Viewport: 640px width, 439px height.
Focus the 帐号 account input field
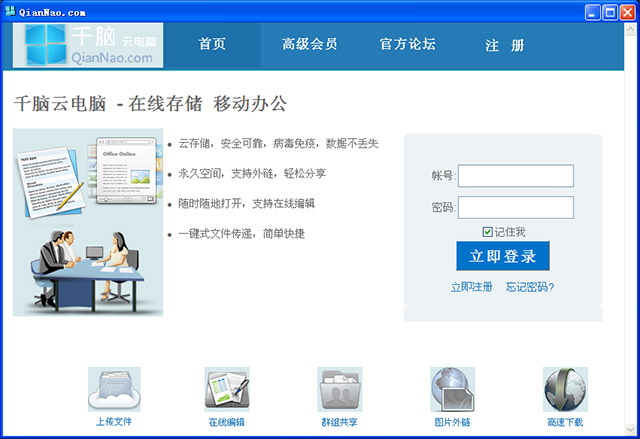(516, 176)
